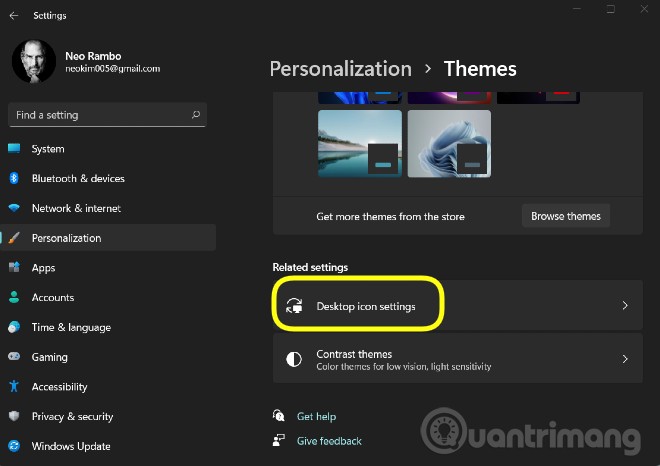The image size is (660, 466).
Task: Click the user profile avatar picture
Action: click(x=34, y=61)
